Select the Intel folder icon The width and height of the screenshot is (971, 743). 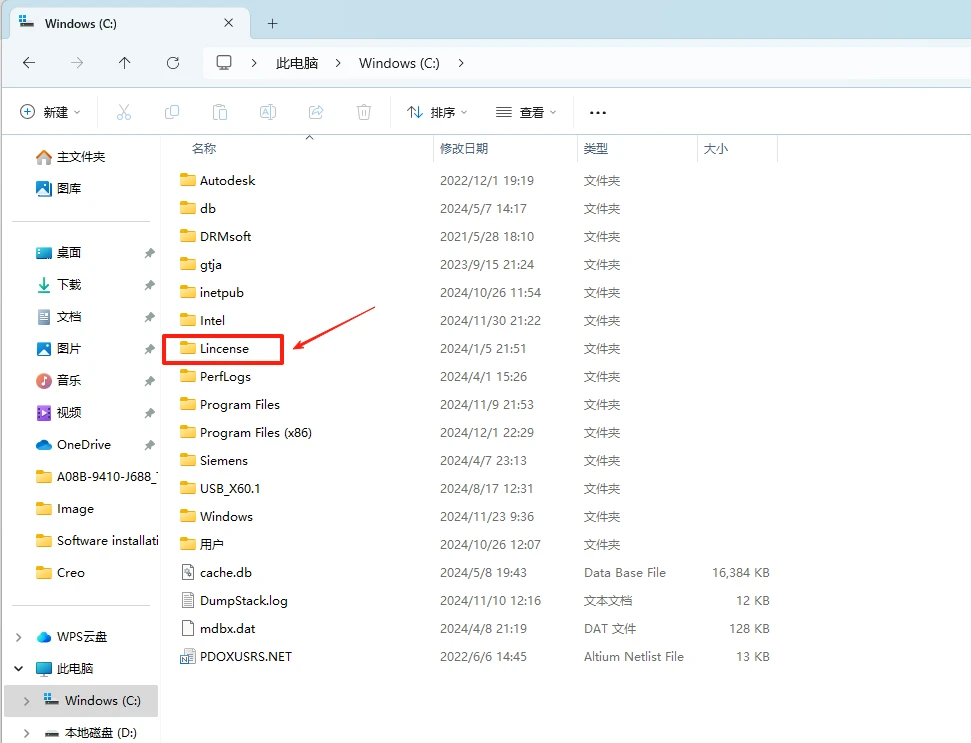click(188, 320)
